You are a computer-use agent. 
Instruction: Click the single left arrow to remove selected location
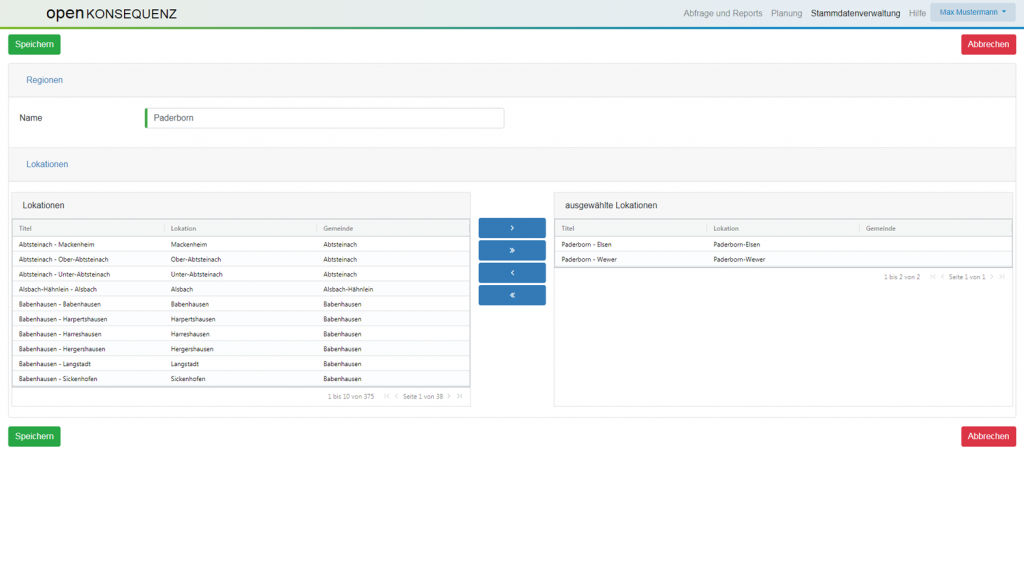(512, 273)
